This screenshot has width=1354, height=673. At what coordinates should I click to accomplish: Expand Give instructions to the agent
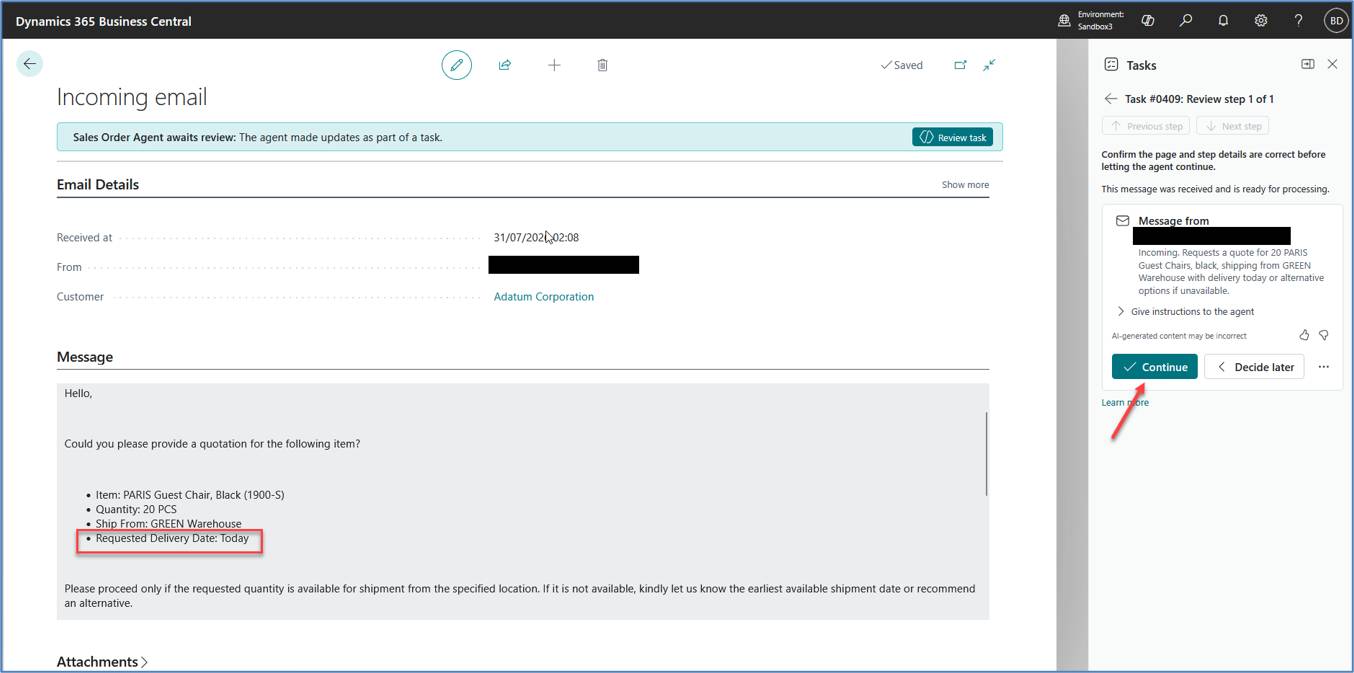pos(1184,312)
